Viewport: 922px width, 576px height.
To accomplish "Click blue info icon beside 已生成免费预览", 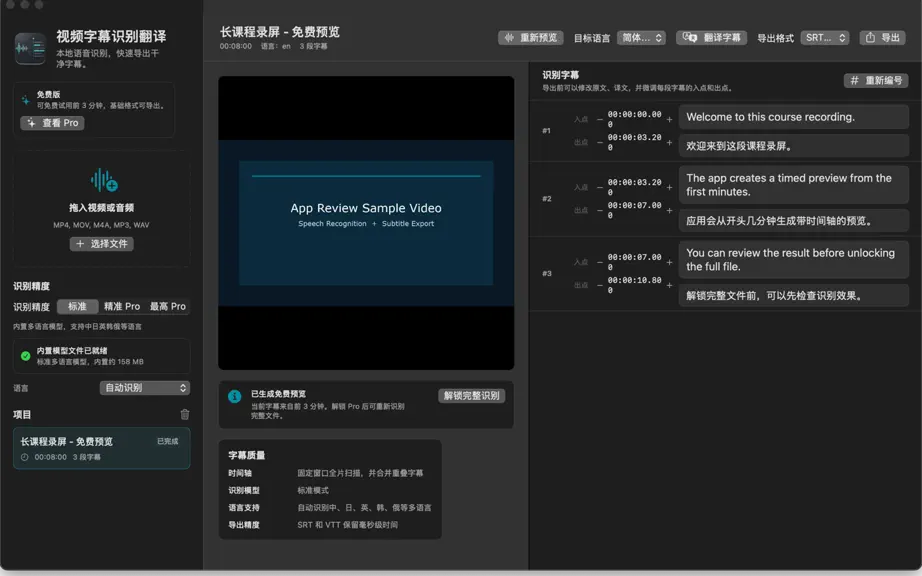I will [x=235, y=396].
